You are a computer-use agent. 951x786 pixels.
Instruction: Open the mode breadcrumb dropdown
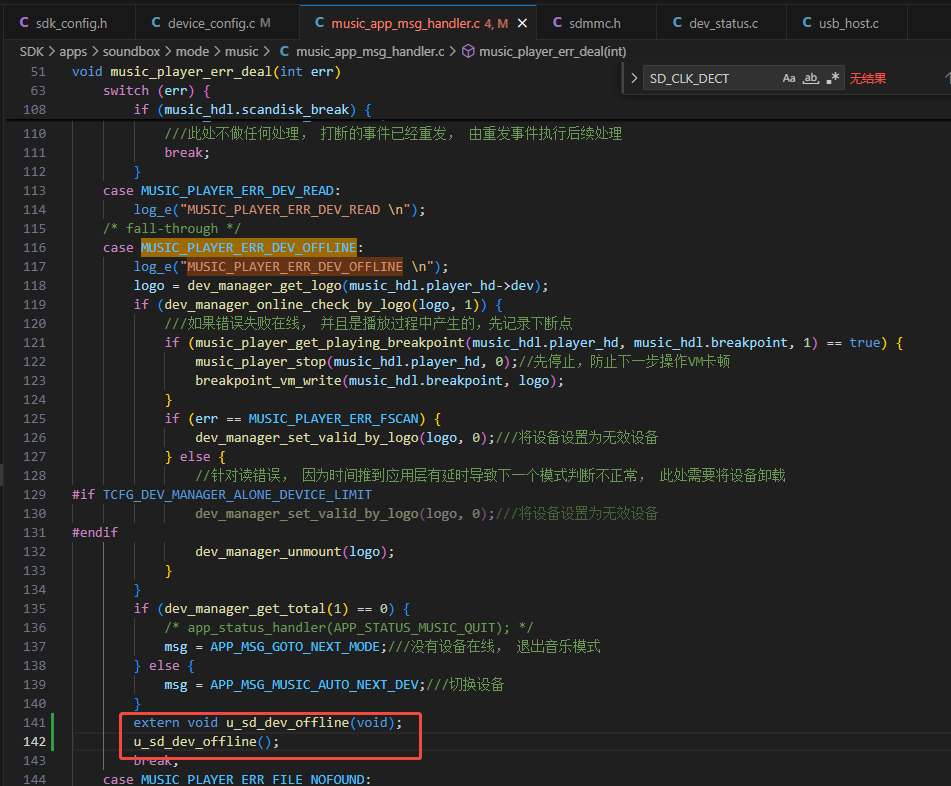tap(192, 52)
